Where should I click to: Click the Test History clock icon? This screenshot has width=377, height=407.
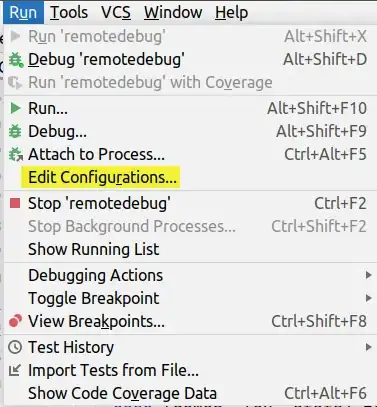[15, 347]
